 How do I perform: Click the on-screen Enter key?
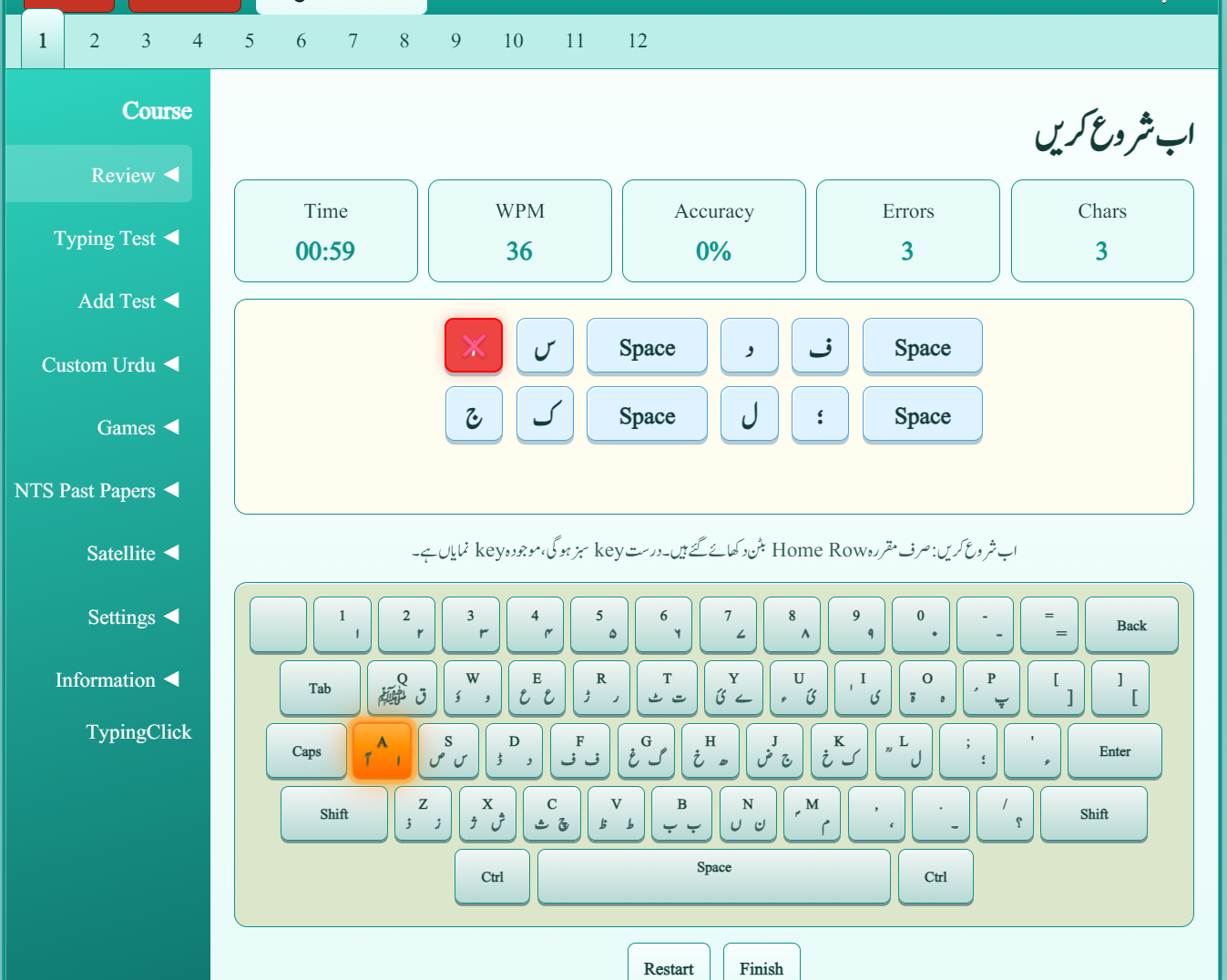(1115, 750)
